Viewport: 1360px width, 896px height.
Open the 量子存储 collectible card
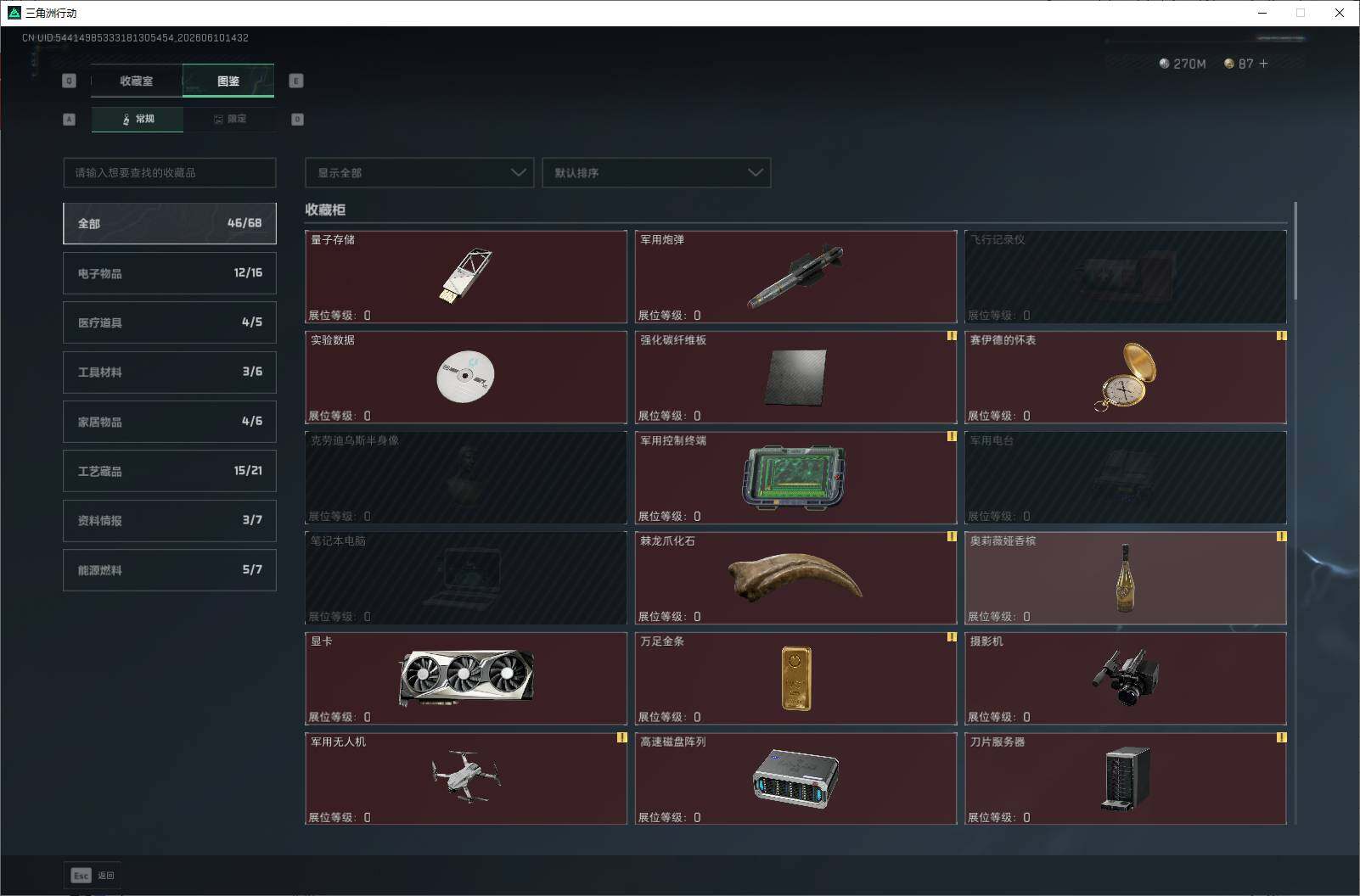466,277
